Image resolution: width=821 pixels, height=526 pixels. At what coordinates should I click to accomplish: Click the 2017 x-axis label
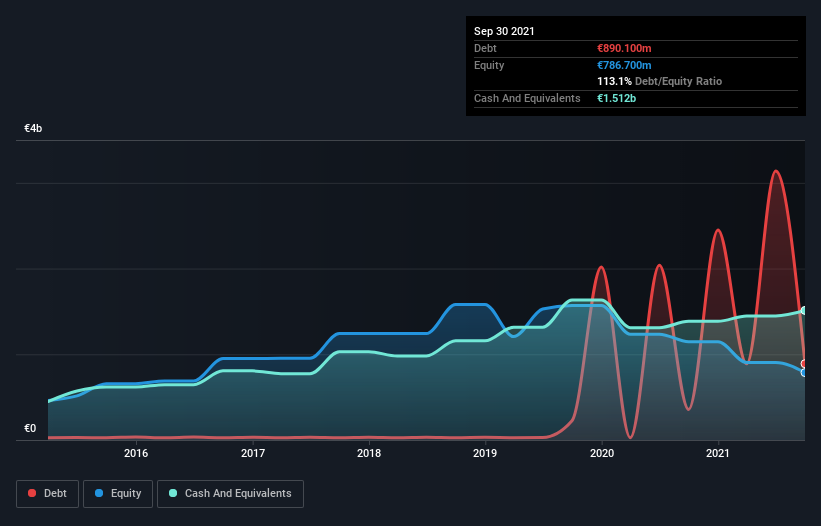click(x=253, y=453)
